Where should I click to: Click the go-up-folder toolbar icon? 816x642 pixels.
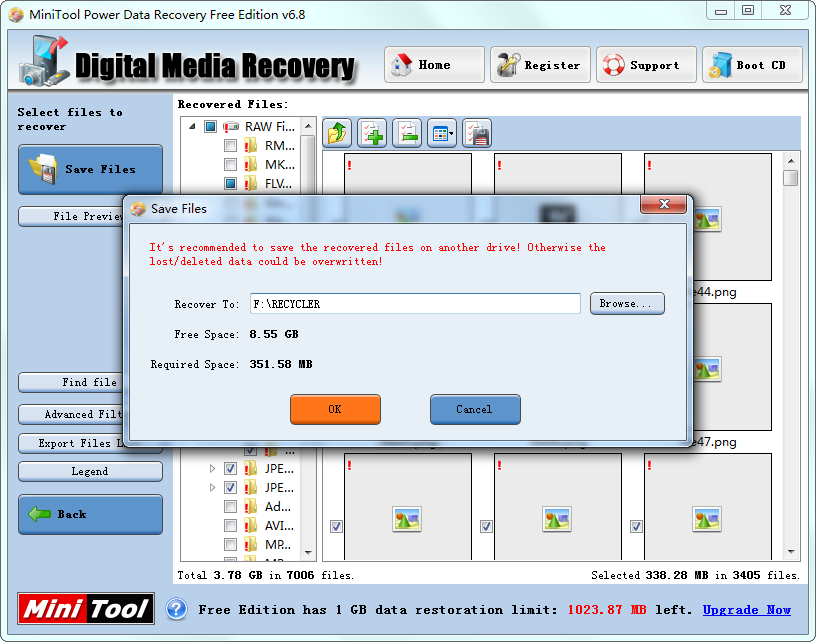[x=337, y=133]
